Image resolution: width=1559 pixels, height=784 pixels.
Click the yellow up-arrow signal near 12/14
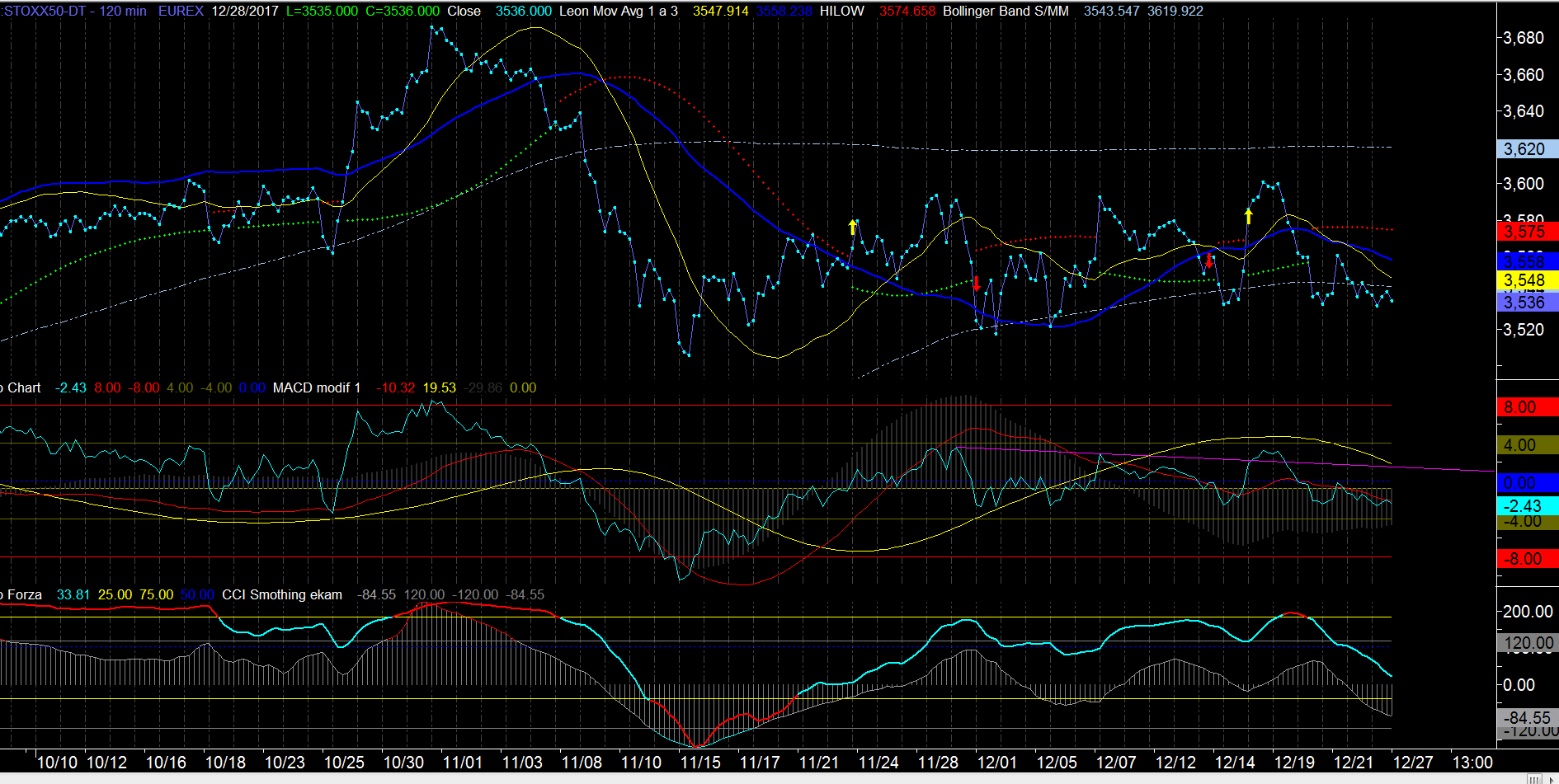pos(1249,216)
